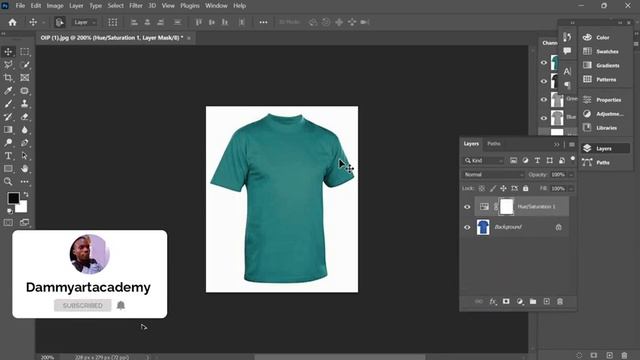The image size is (640, 360).
Task: Collapse the Layers panel double-arrow
Action: point(557,144)
